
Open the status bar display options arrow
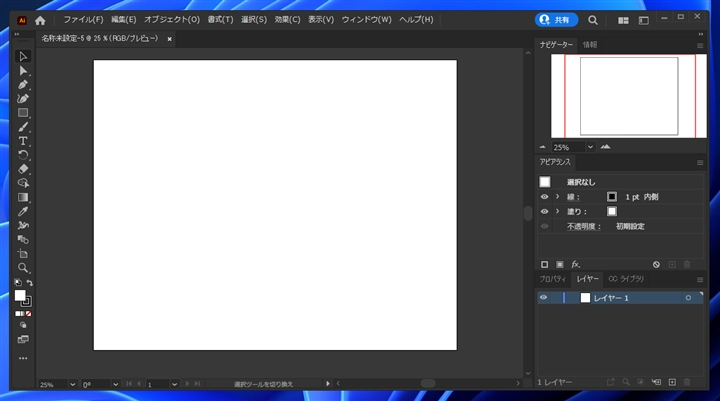(328, 384)
